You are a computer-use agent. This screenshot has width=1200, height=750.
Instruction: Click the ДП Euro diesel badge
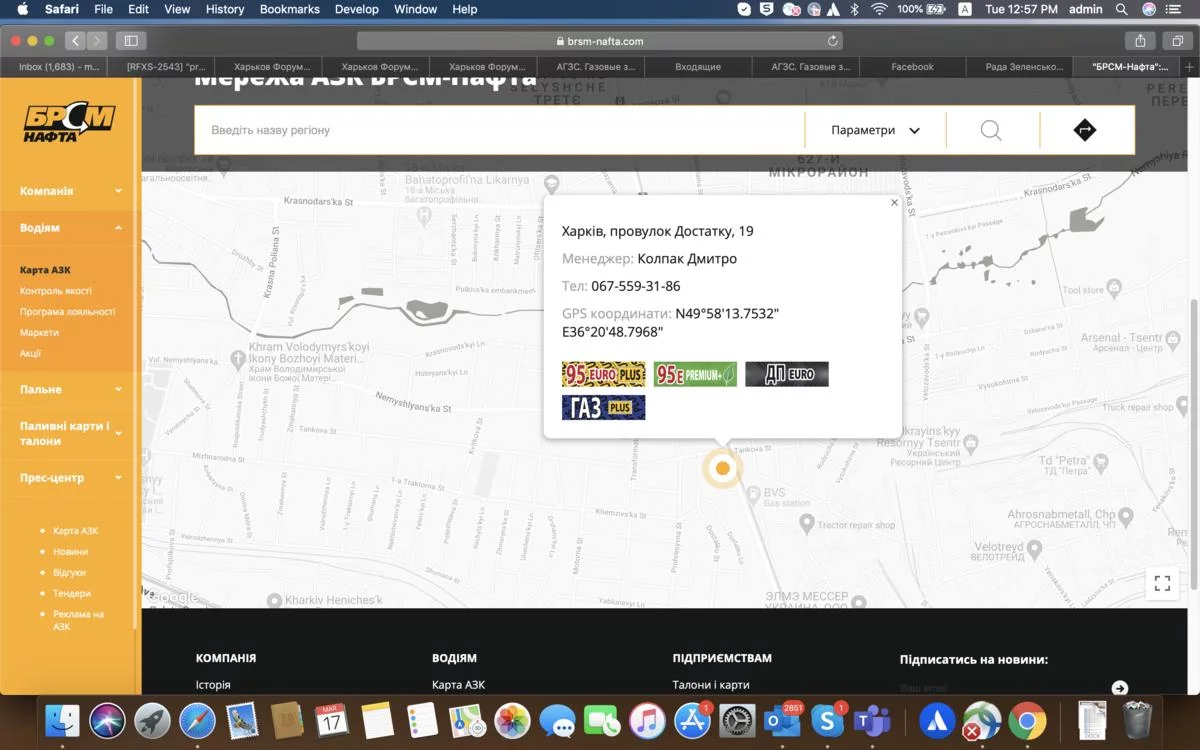pos(787,375)
